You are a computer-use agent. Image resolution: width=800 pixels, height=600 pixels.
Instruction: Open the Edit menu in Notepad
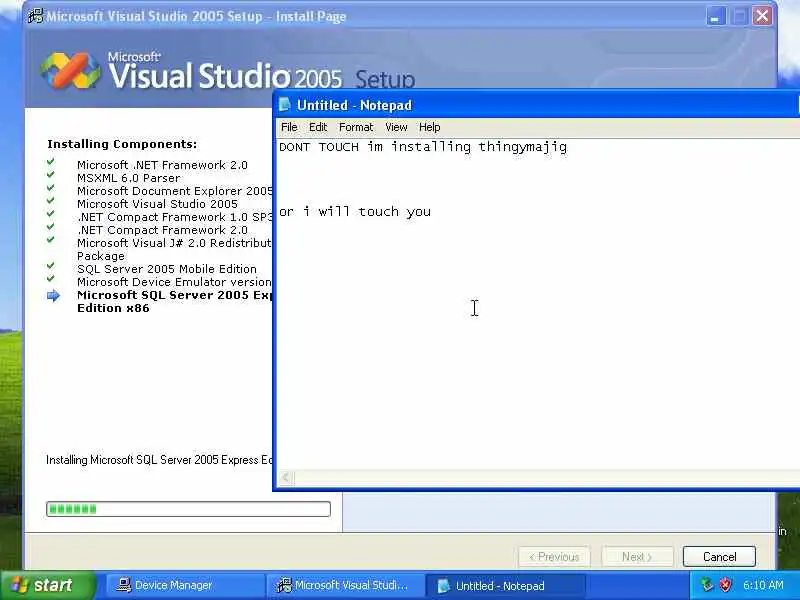pos(318,127)
